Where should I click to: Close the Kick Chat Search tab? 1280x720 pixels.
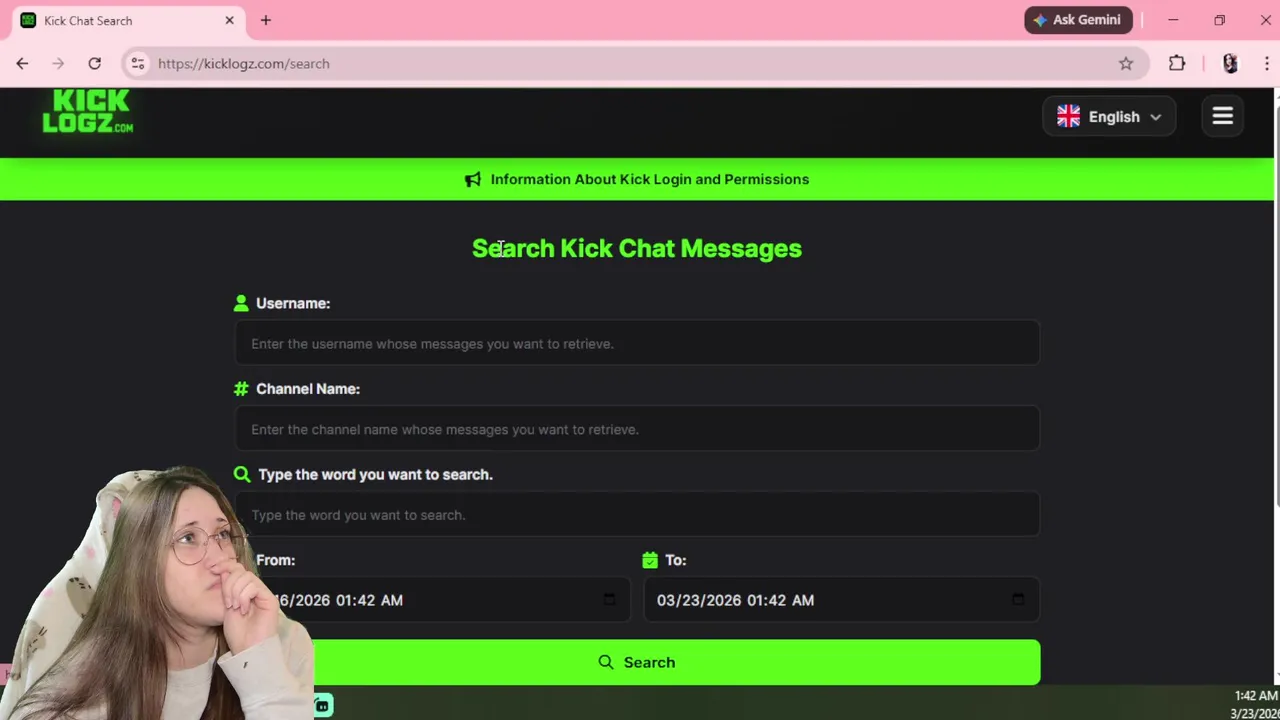pyautogui.click(x=230, y=20)
